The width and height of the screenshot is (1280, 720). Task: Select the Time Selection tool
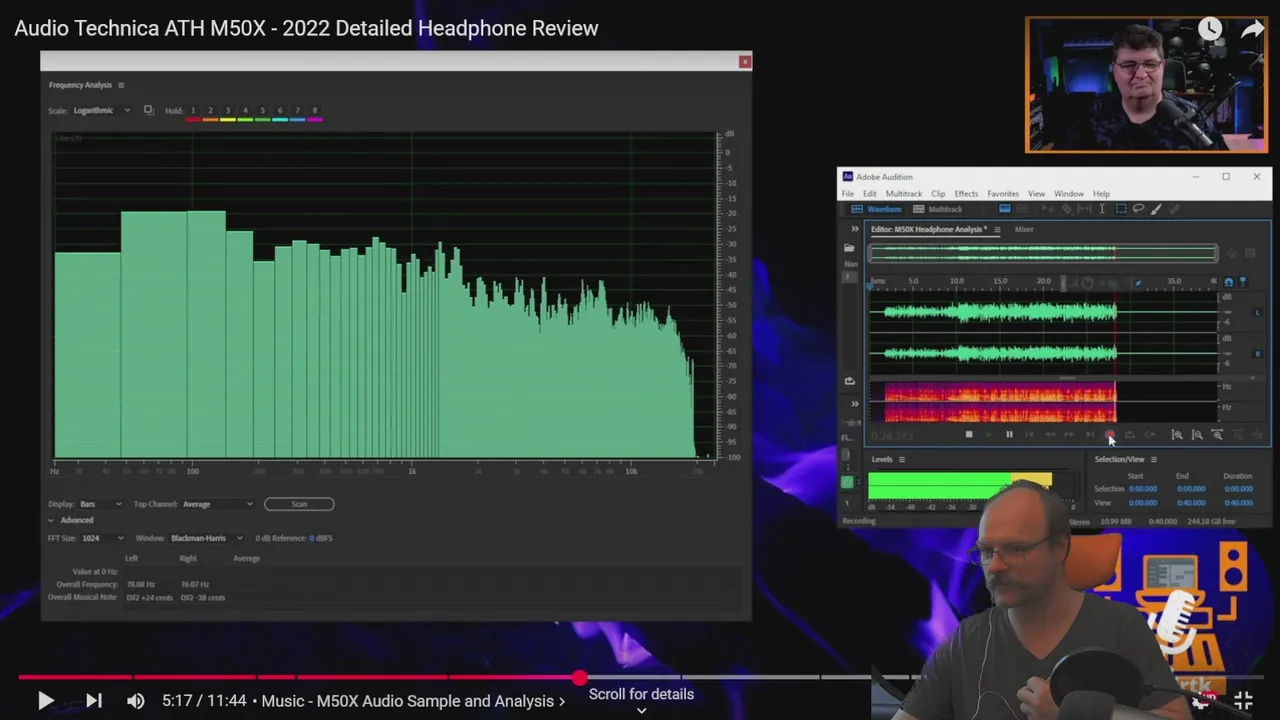tap(1102, 209)
